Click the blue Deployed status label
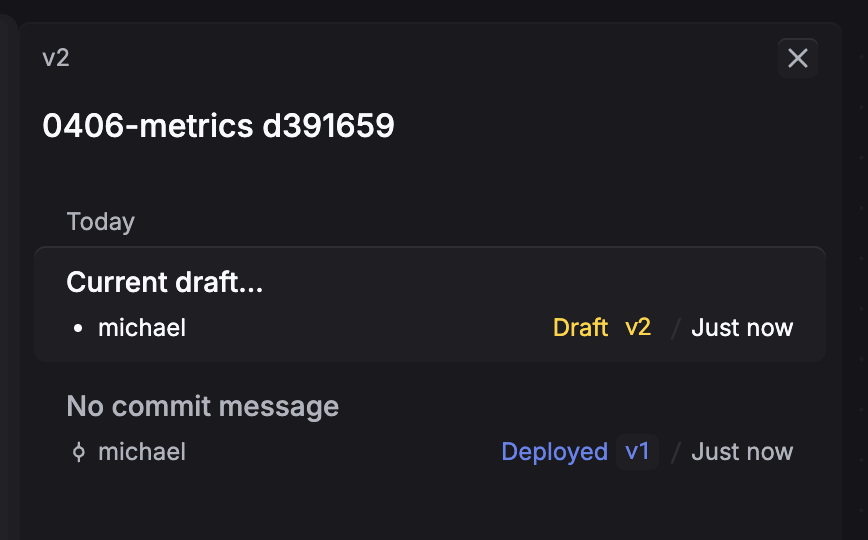Image resolution: width=868 pixels, height=540 pixels. [554, 452]
